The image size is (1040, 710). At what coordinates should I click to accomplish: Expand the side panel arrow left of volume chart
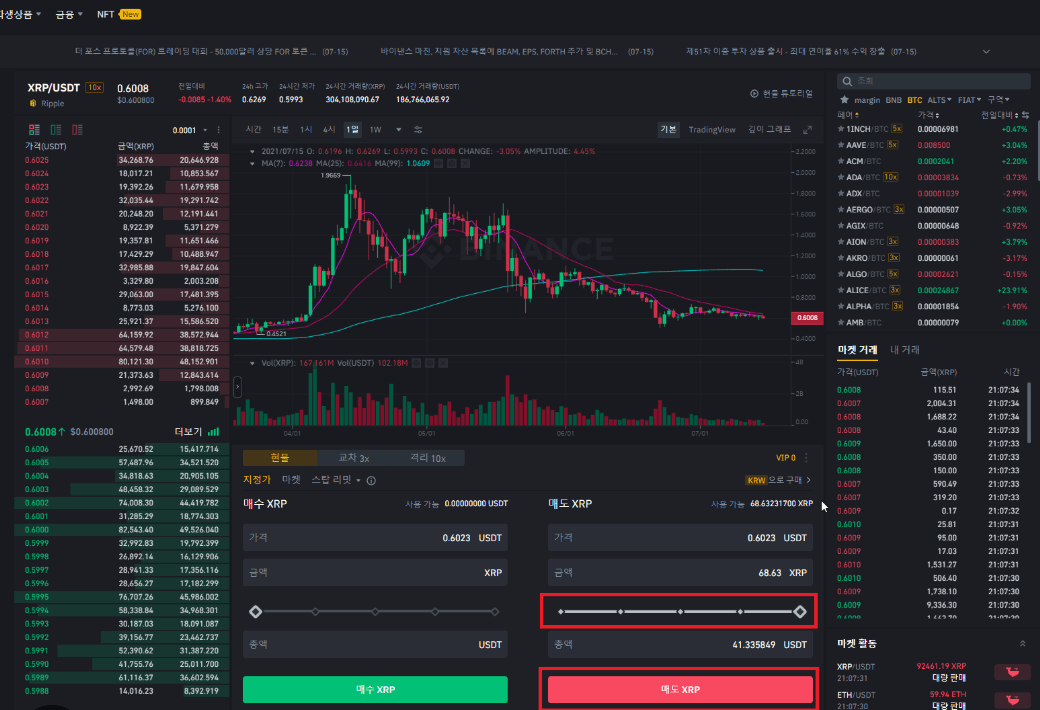tap(237, 387)
